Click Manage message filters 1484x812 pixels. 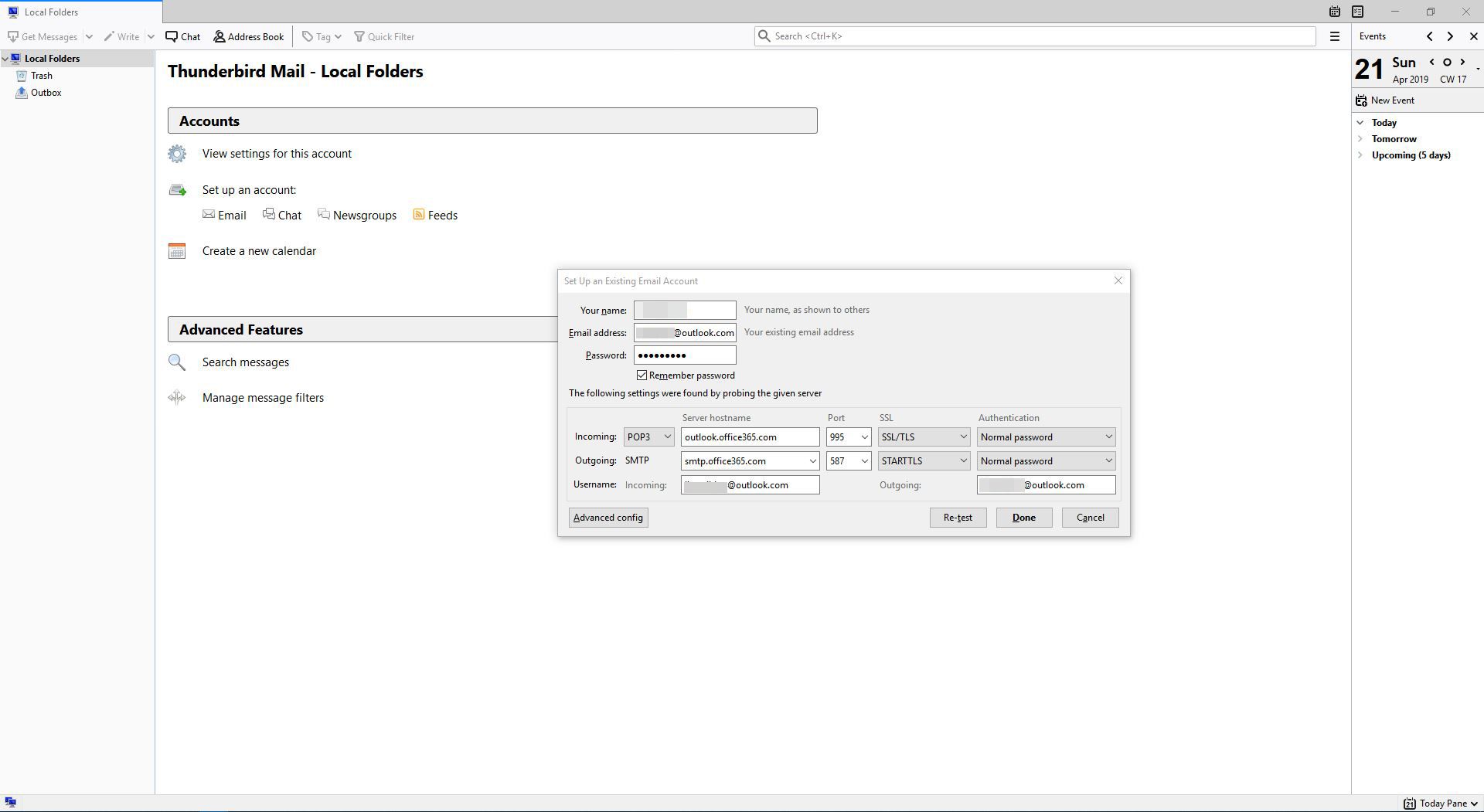tap(263, 398)
